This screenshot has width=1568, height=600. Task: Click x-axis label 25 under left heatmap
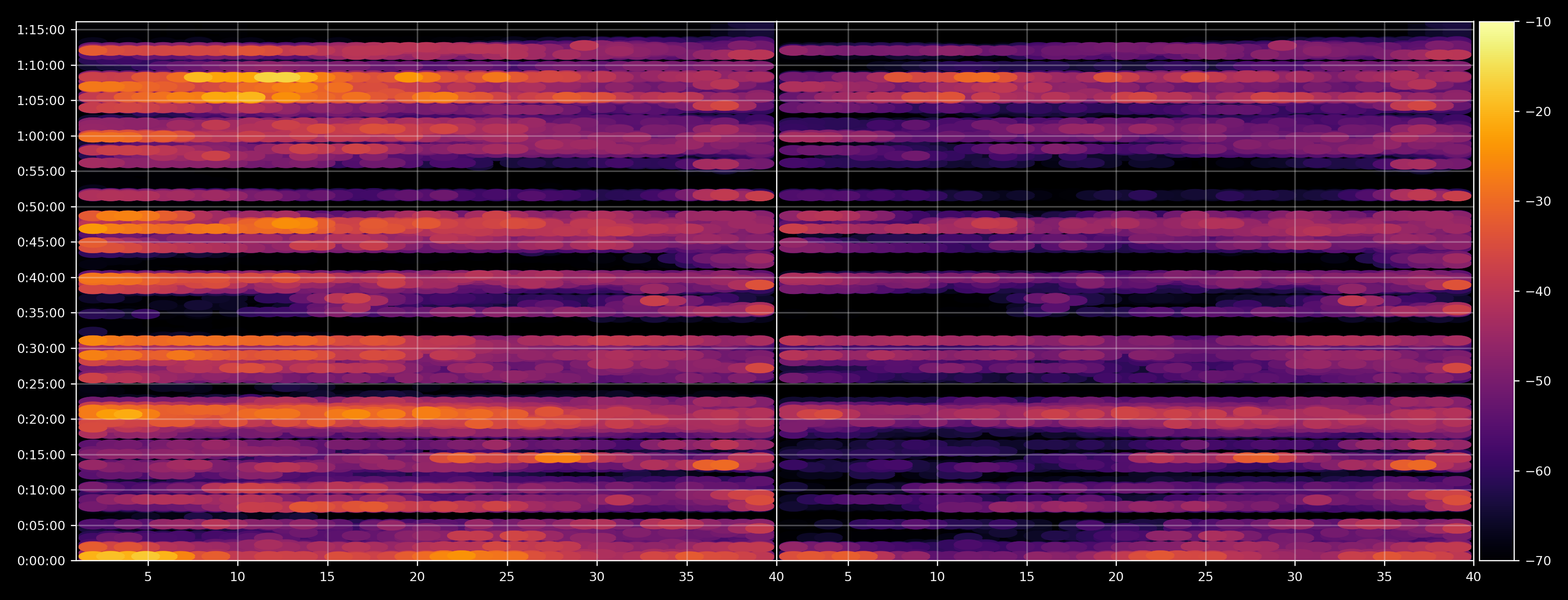click(507, 576)
